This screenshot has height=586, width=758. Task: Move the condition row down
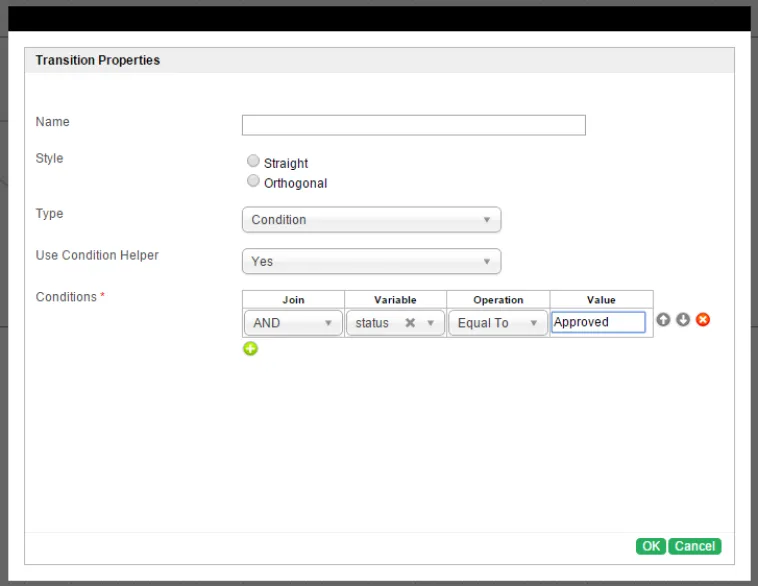pos(683,320)
